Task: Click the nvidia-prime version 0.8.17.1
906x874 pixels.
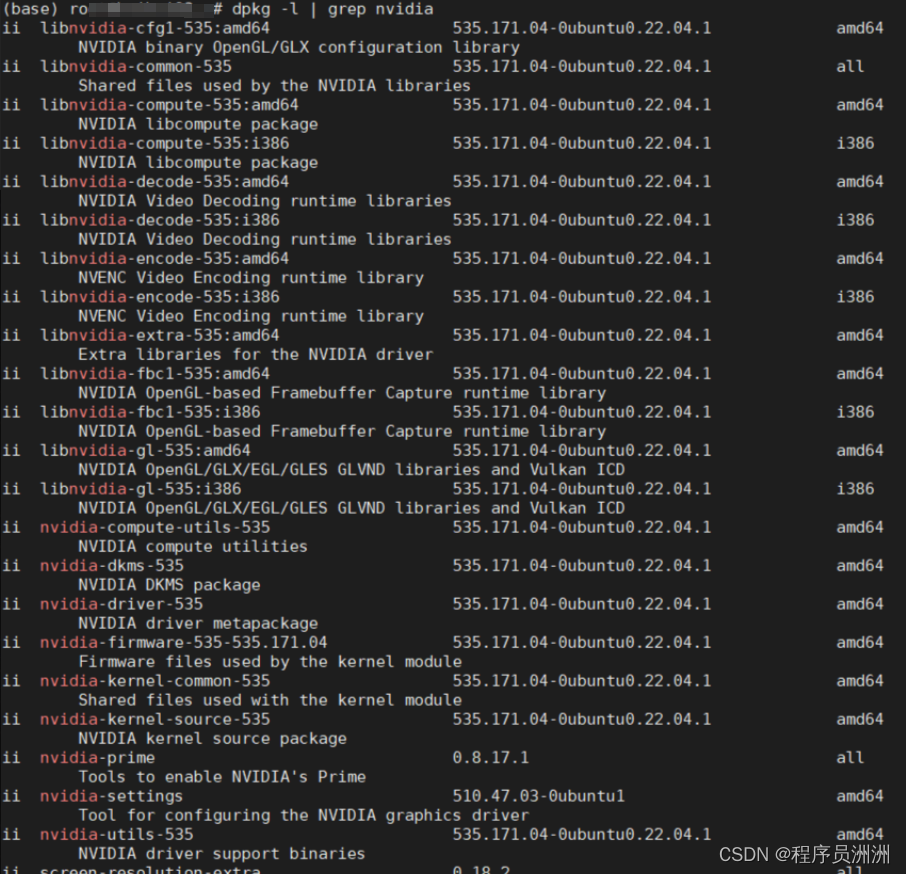Action: [x=490, y=757]
